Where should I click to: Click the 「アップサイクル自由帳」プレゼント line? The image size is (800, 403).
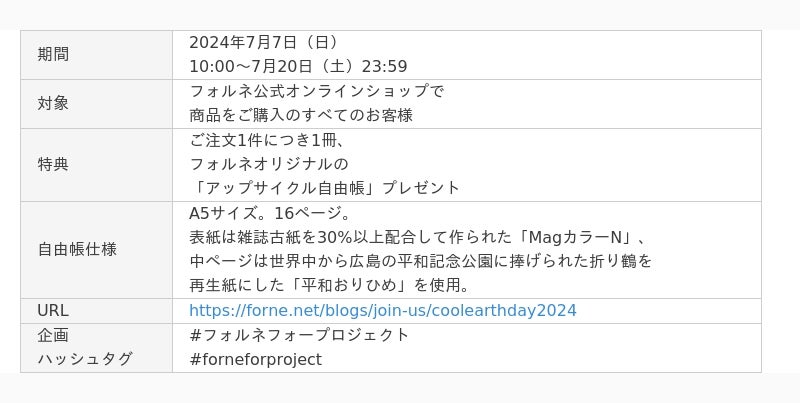click(x=324, y=188)
